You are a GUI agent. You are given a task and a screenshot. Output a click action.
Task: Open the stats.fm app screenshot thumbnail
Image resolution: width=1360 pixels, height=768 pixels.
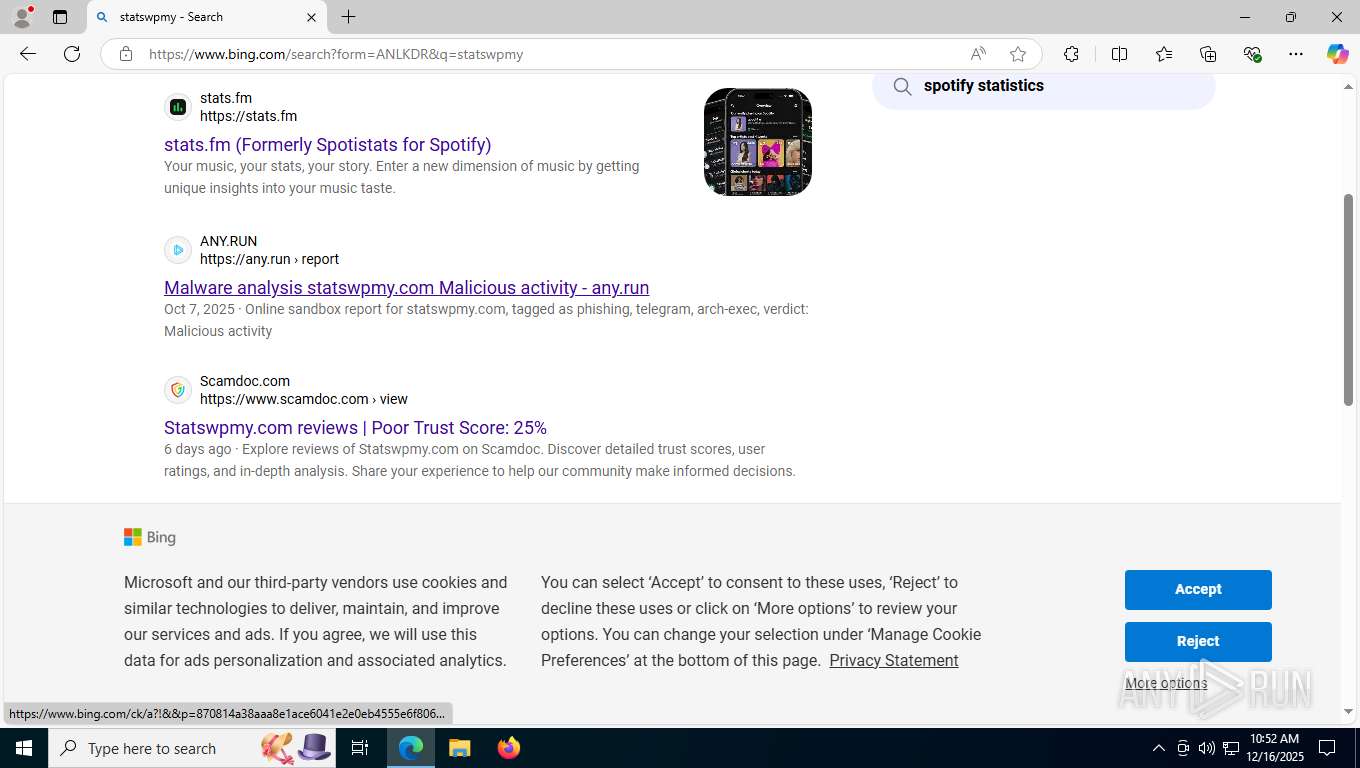click(758, 142)
